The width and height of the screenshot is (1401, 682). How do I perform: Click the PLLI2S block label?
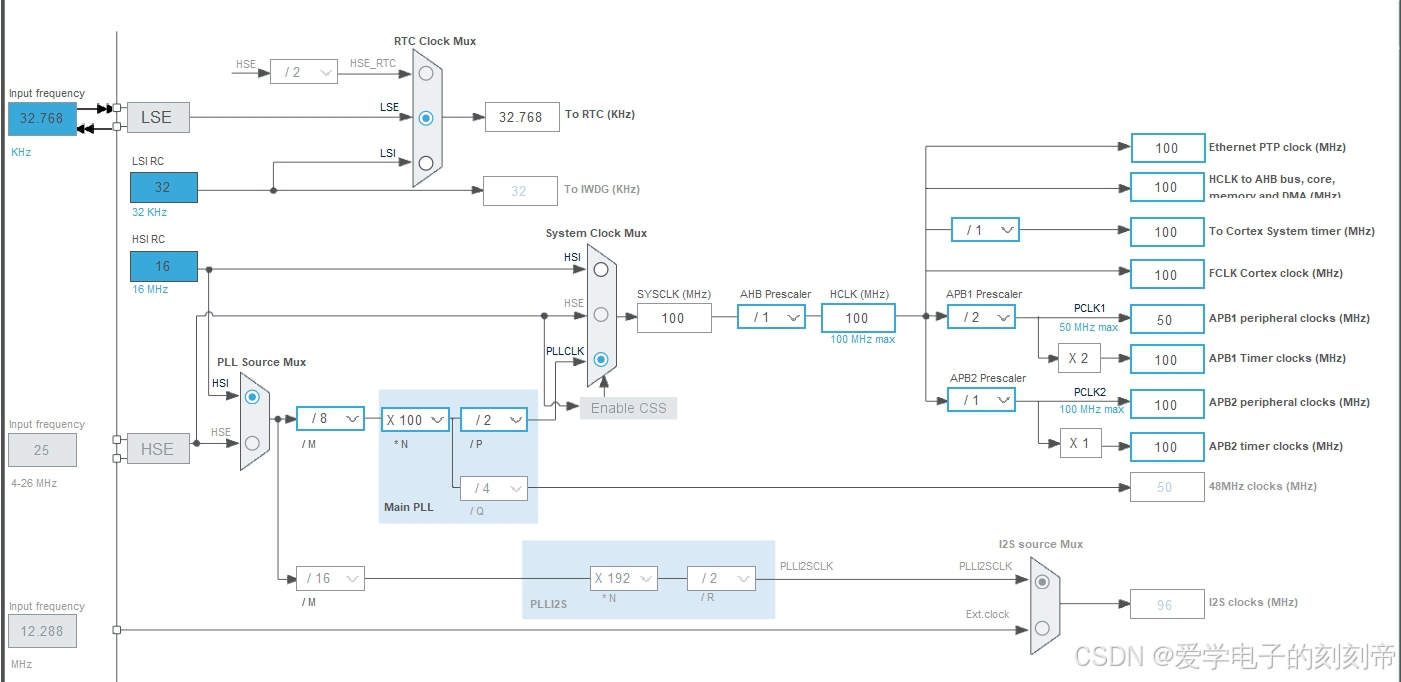pyautogui.click(x=549, y=605)
